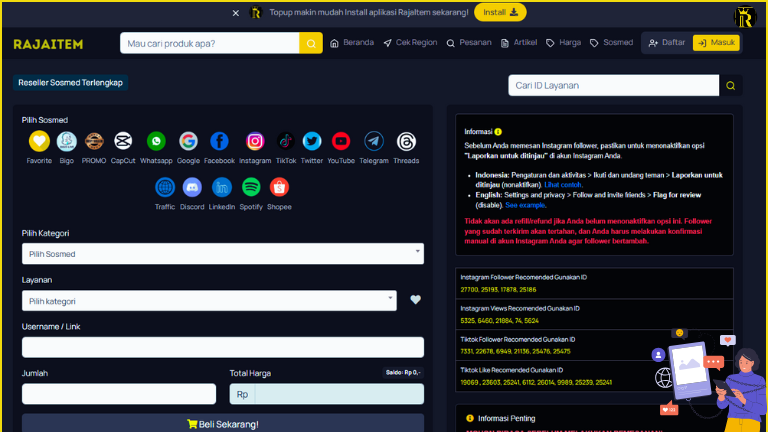Screen dimensions: 768x432
Task: Open the Beranda menu item
Action: coord(351,43)
